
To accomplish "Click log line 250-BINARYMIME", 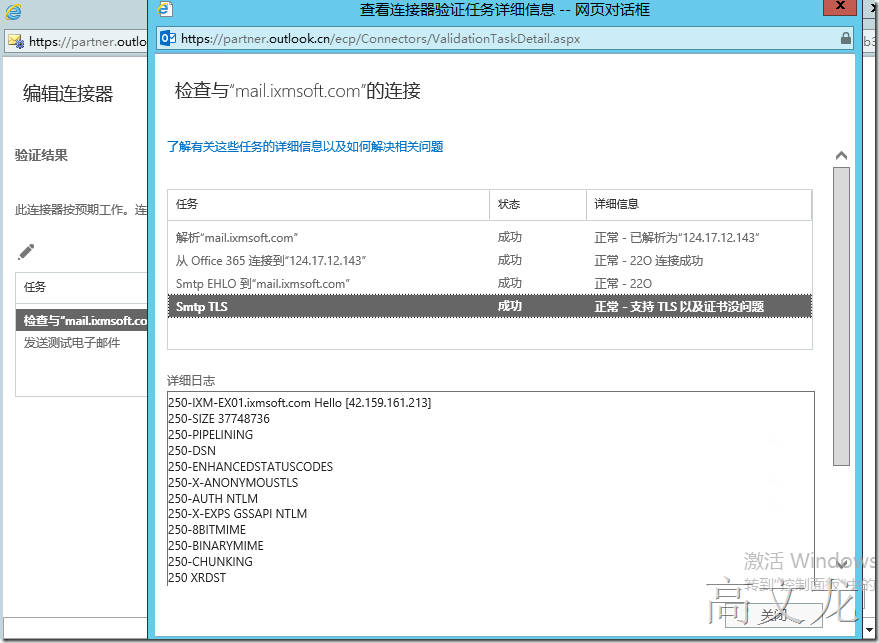I will (215, 545).
